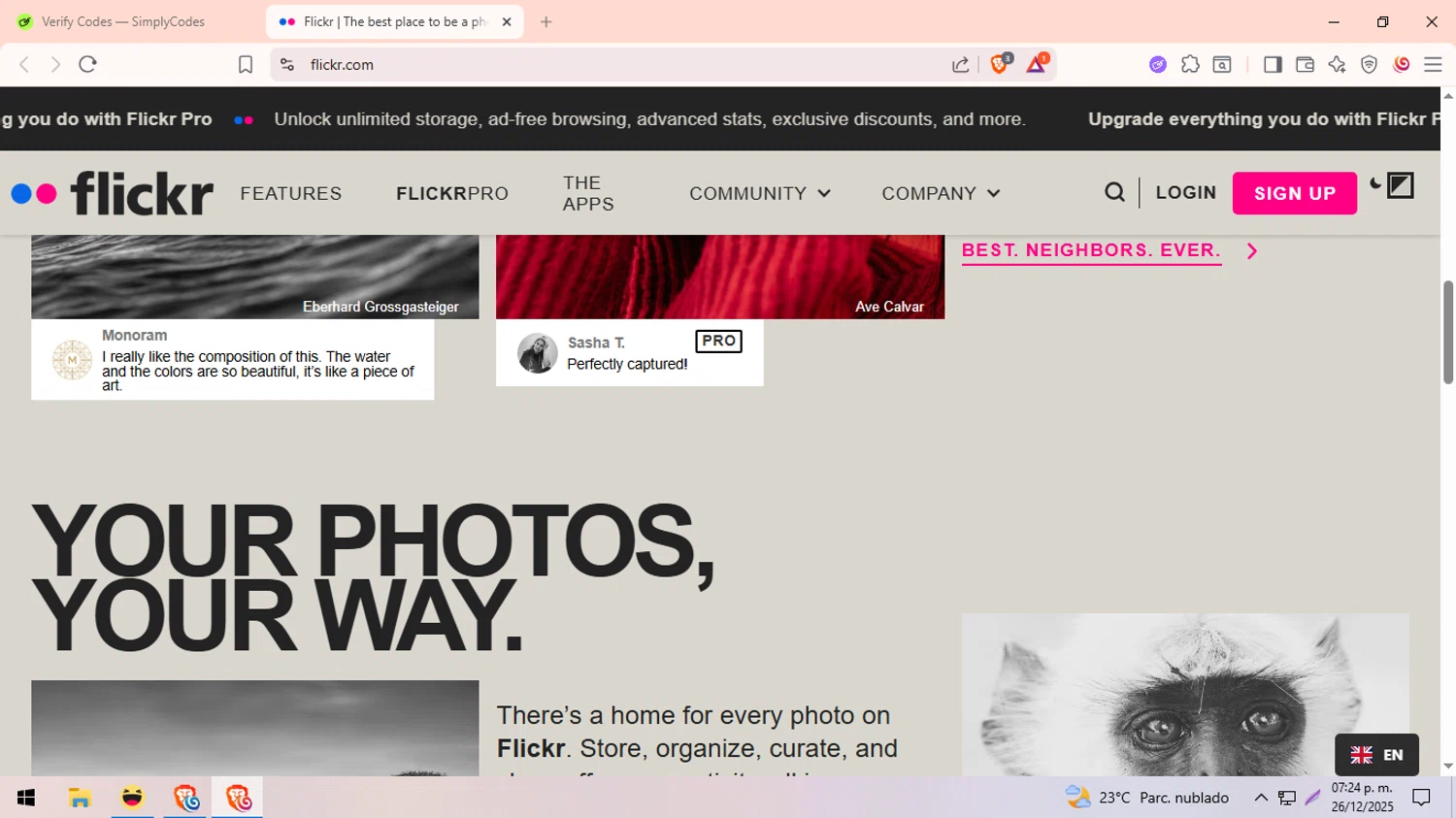Viewport: 1456px width, 818px height.
Task: Click the taskbar clock showing 07:24 p. m.
Action: tap(1362, 798)
